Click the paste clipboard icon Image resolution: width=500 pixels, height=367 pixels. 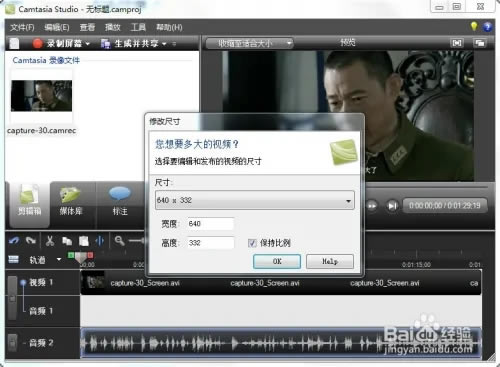coord(84,241)
